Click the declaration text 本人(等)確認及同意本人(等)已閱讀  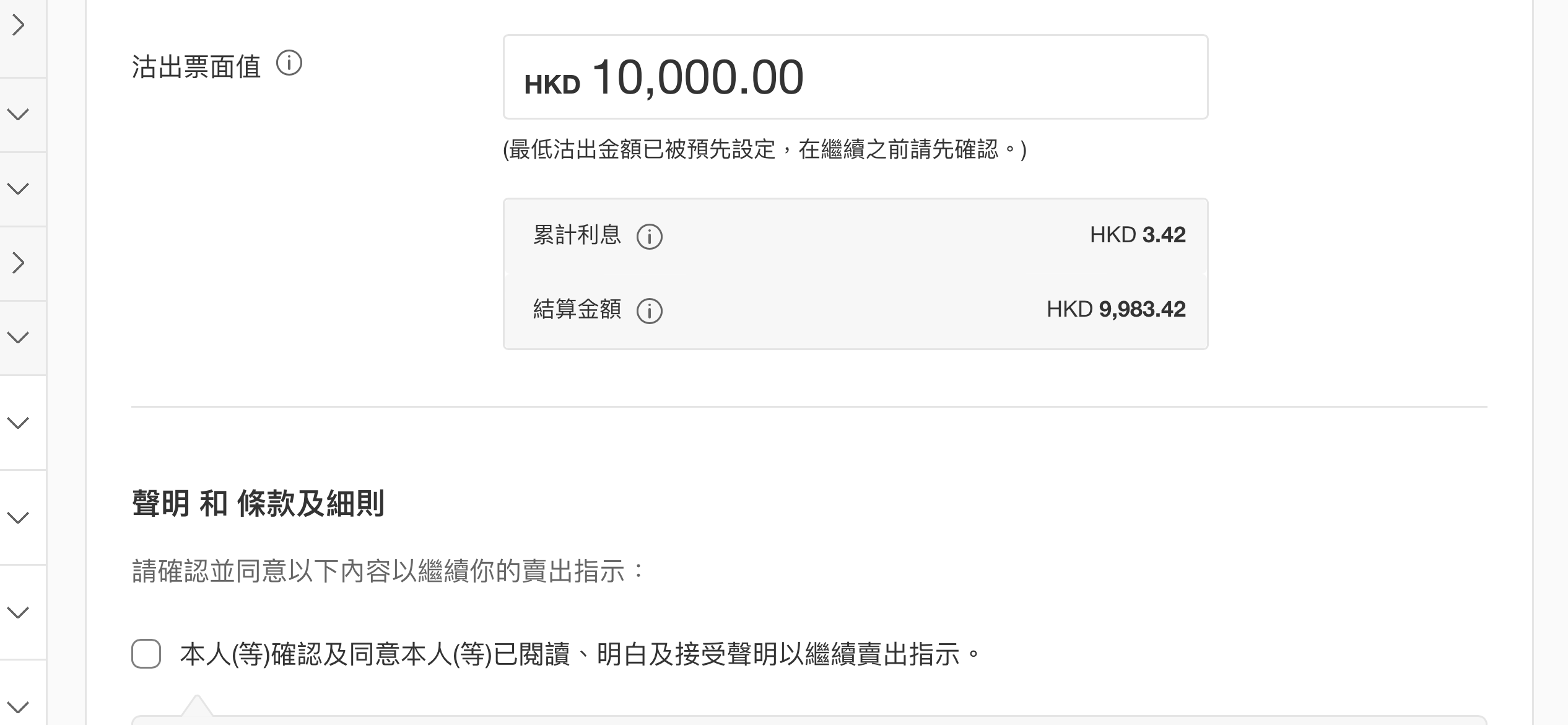[x=375, y=654]
